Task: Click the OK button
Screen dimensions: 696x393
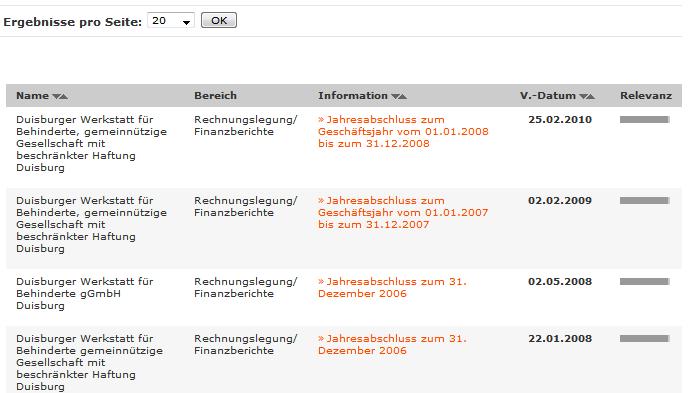Action: pos(219,20)
